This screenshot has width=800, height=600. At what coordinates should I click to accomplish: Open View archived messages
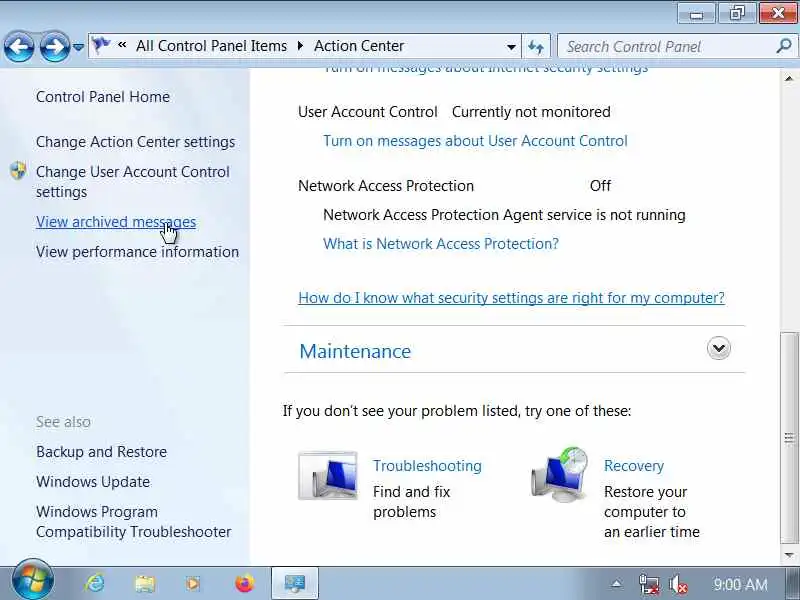pyautogui.click(x=116, y=222)
